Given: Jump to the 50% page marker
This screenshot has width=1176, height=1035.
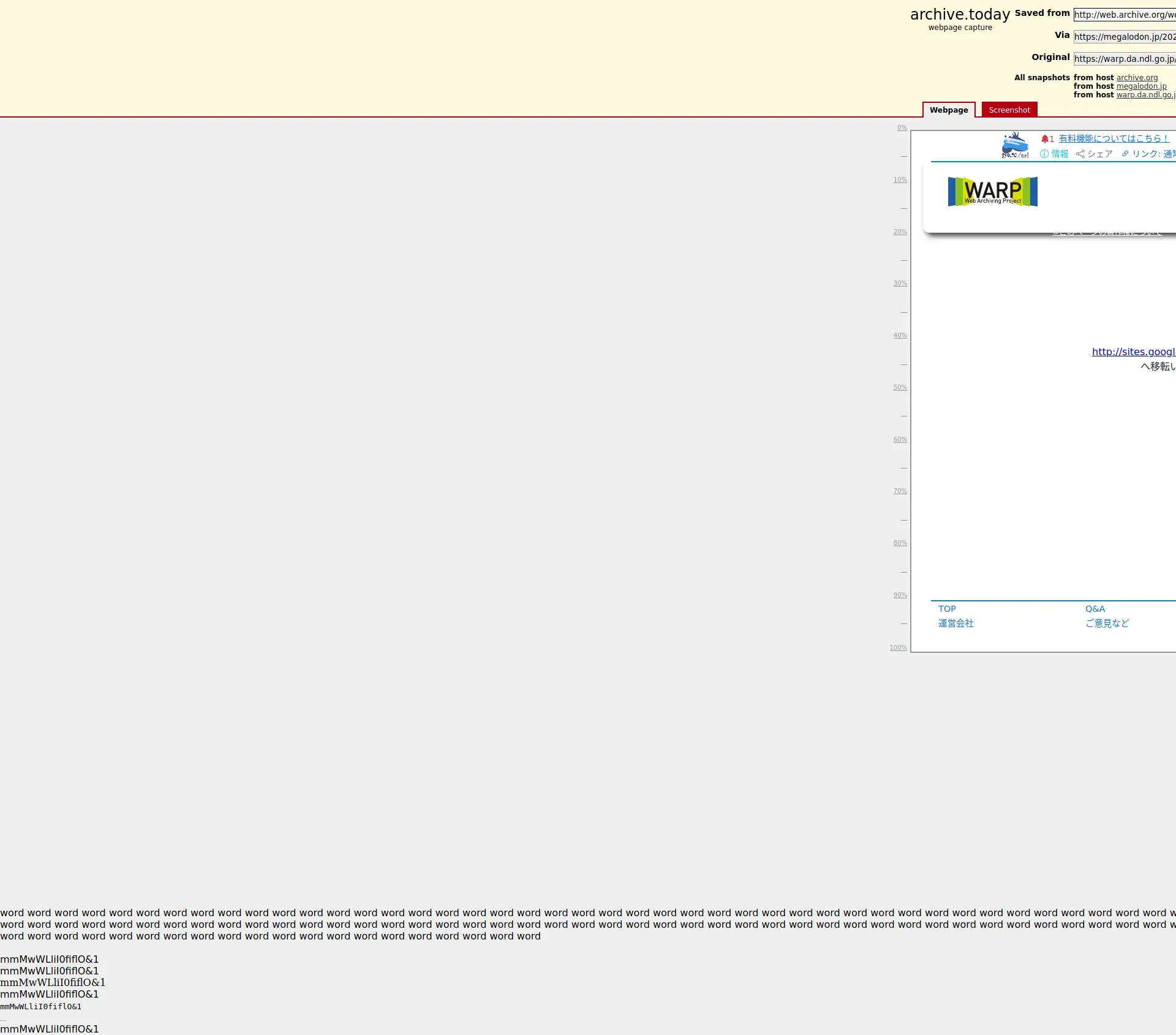Looking at the screenshot, I should [x=900, y=388].
